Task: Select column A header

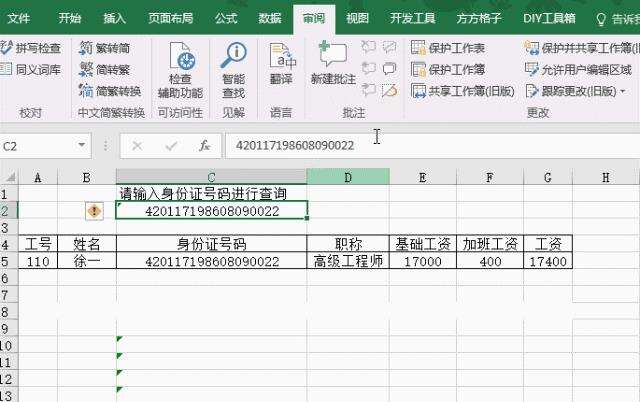Action: 38,178
